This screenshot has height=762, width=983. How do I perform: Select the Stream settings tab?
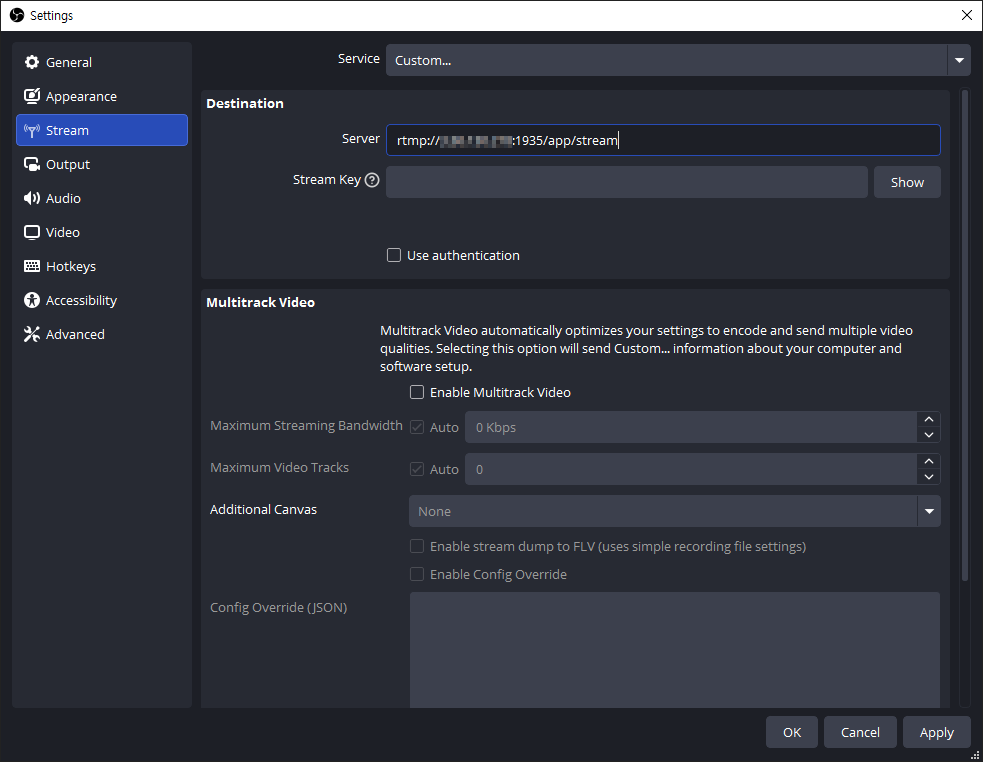pyautogui.click(x=102, y=130)
